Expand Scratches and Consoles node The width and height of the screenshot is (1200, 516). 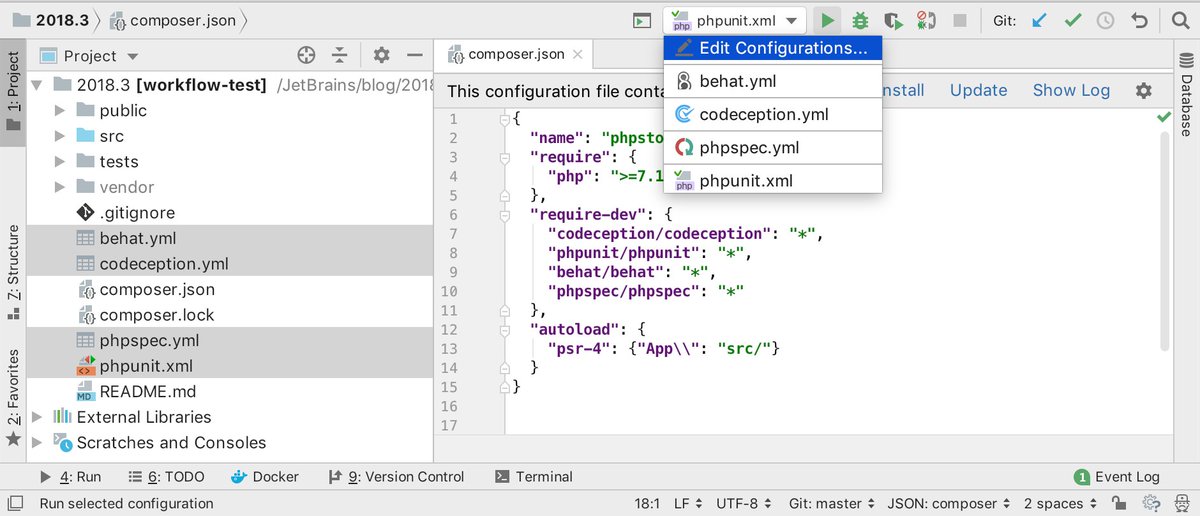(x=37, y=443)
